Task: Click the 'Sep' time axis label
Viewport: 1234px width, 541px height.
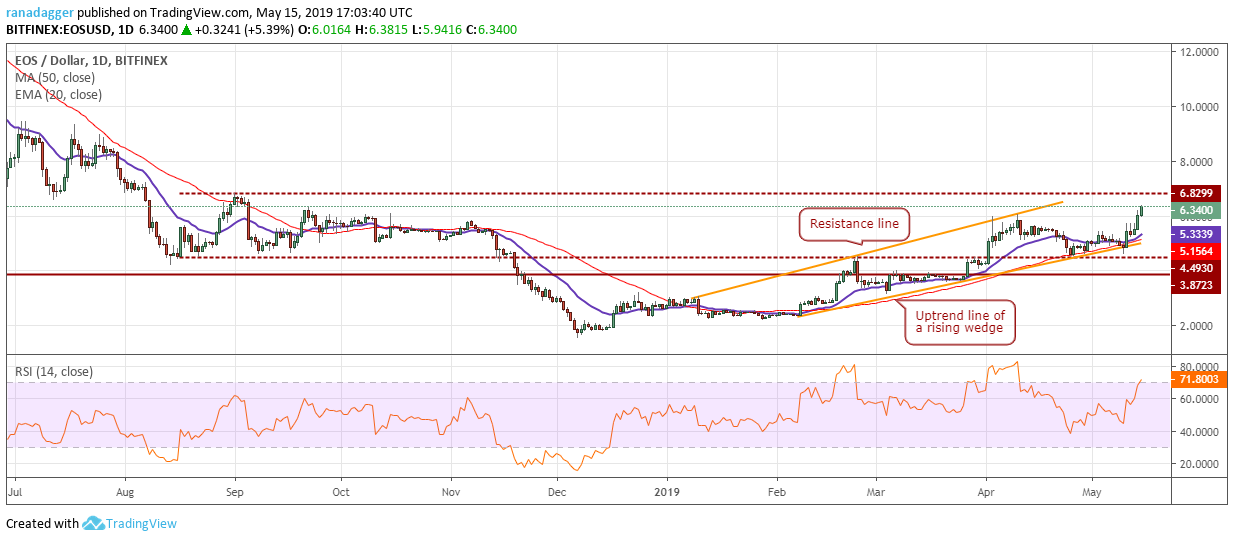Action: coord(235,492)
